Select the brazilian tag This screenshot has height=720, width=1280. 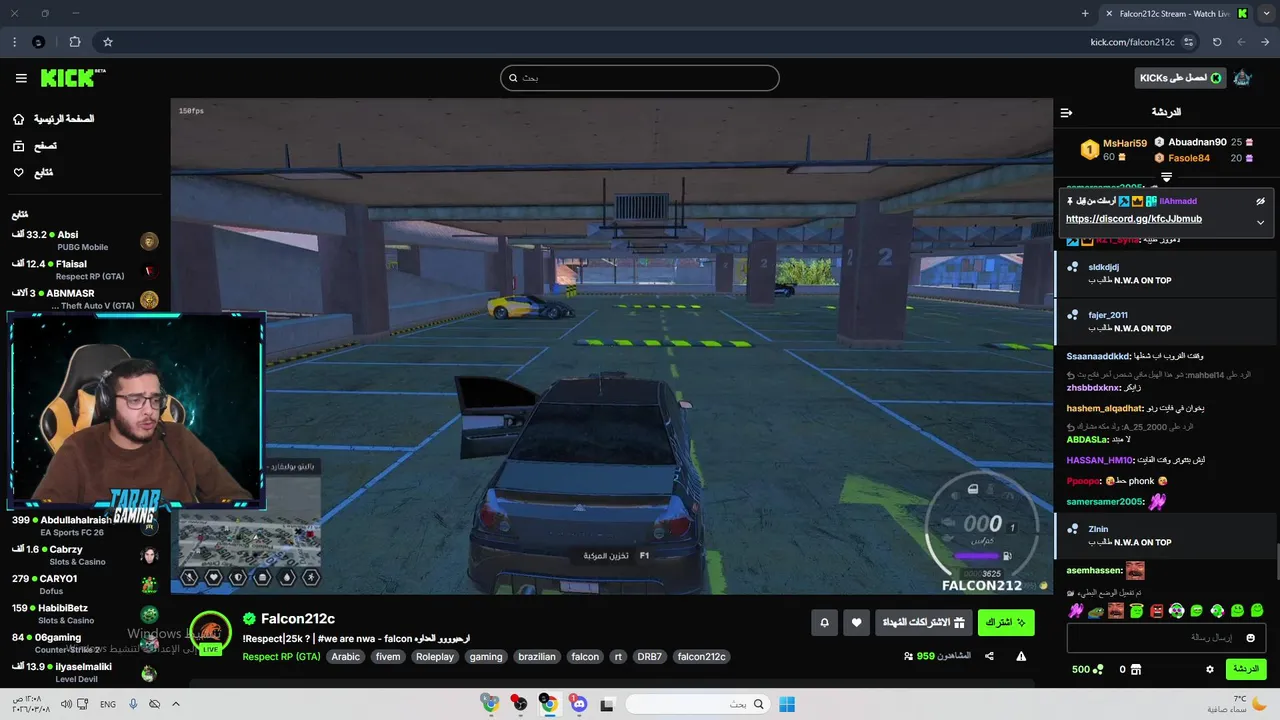tap(537, 657)
